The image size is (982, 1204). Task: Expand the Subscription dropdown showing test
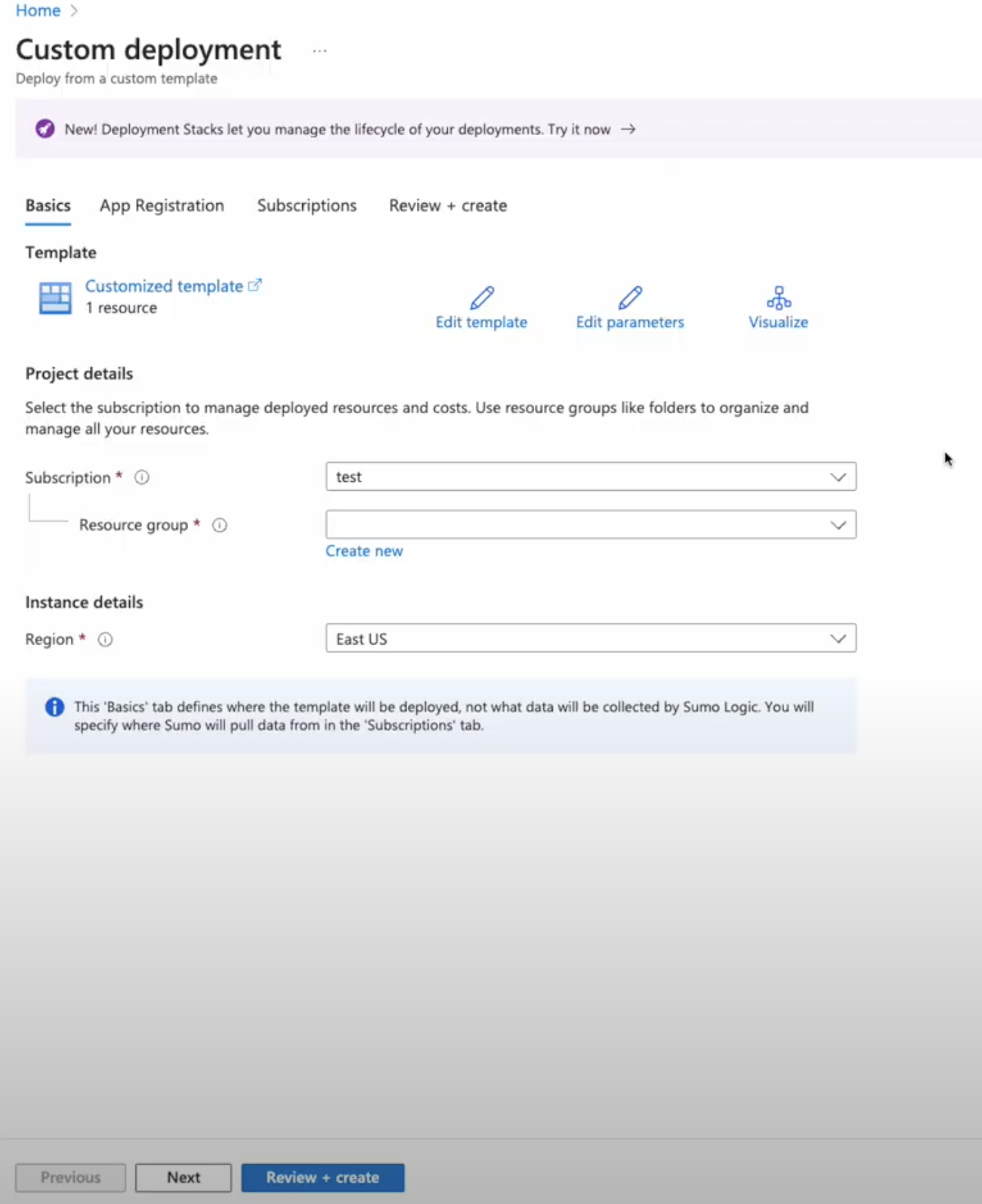pos(591,476)
